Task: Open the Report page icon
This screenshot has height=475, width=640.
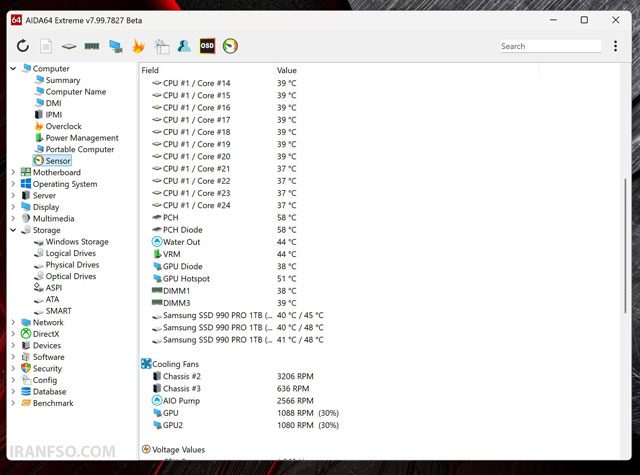Action: coord(46,46)
